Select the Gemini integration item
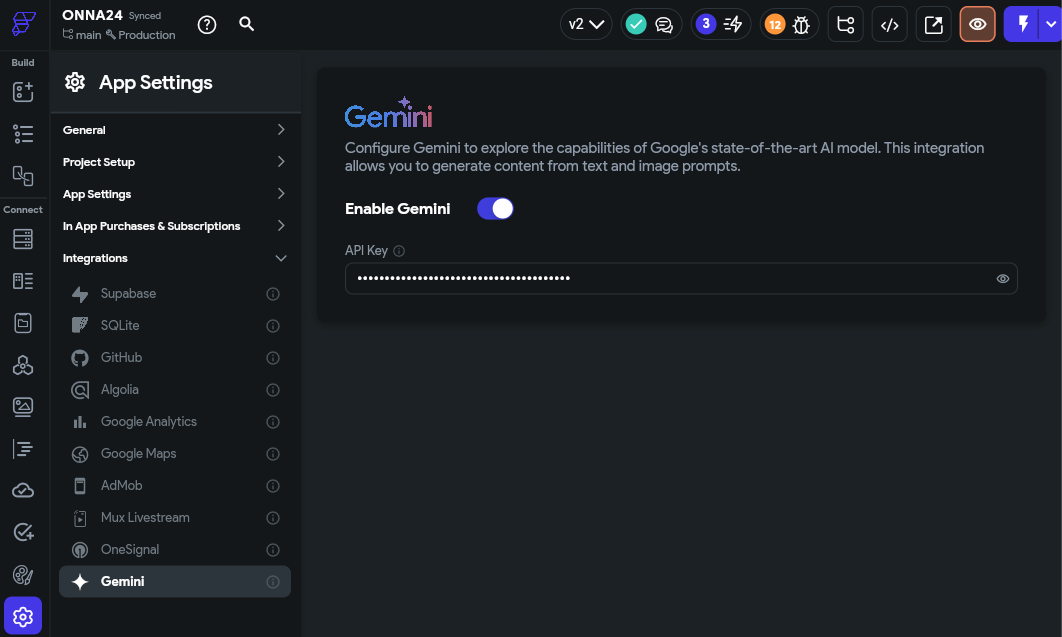The height and width of the screenshot is (637, 1062). pyautogui.click(x=175, y=581)
